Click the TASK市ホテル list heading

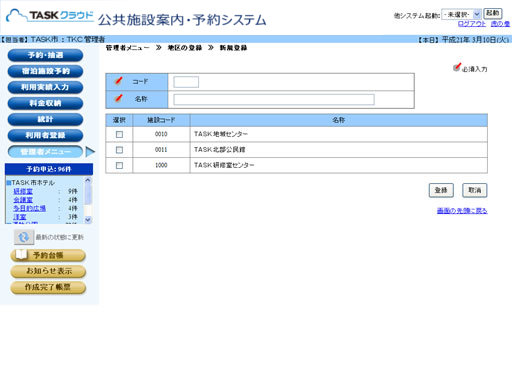click(33, 183)
